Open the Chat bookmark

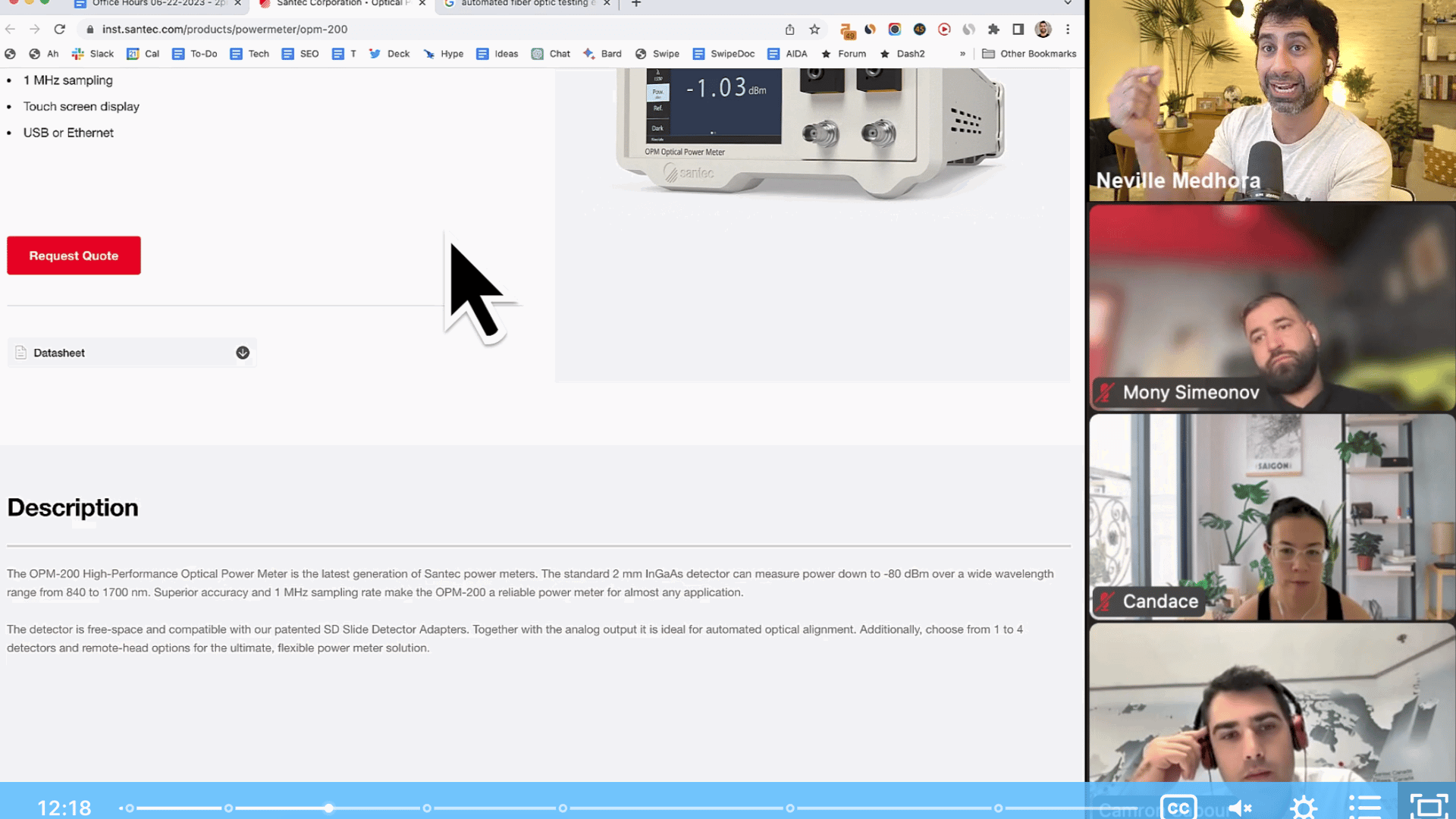[551, 54]
